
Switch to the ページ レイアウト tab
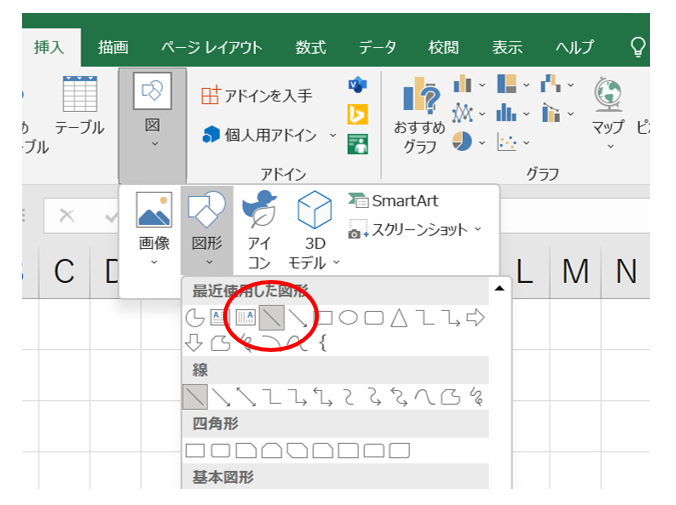[212, 47]
